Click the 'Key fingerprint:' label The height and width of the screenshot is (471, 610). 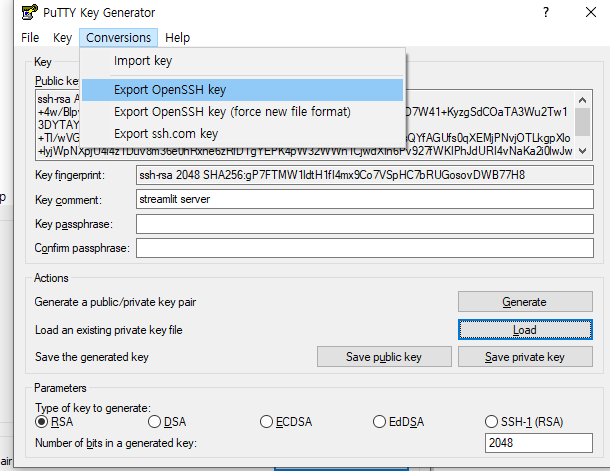(x=70, y=175)
